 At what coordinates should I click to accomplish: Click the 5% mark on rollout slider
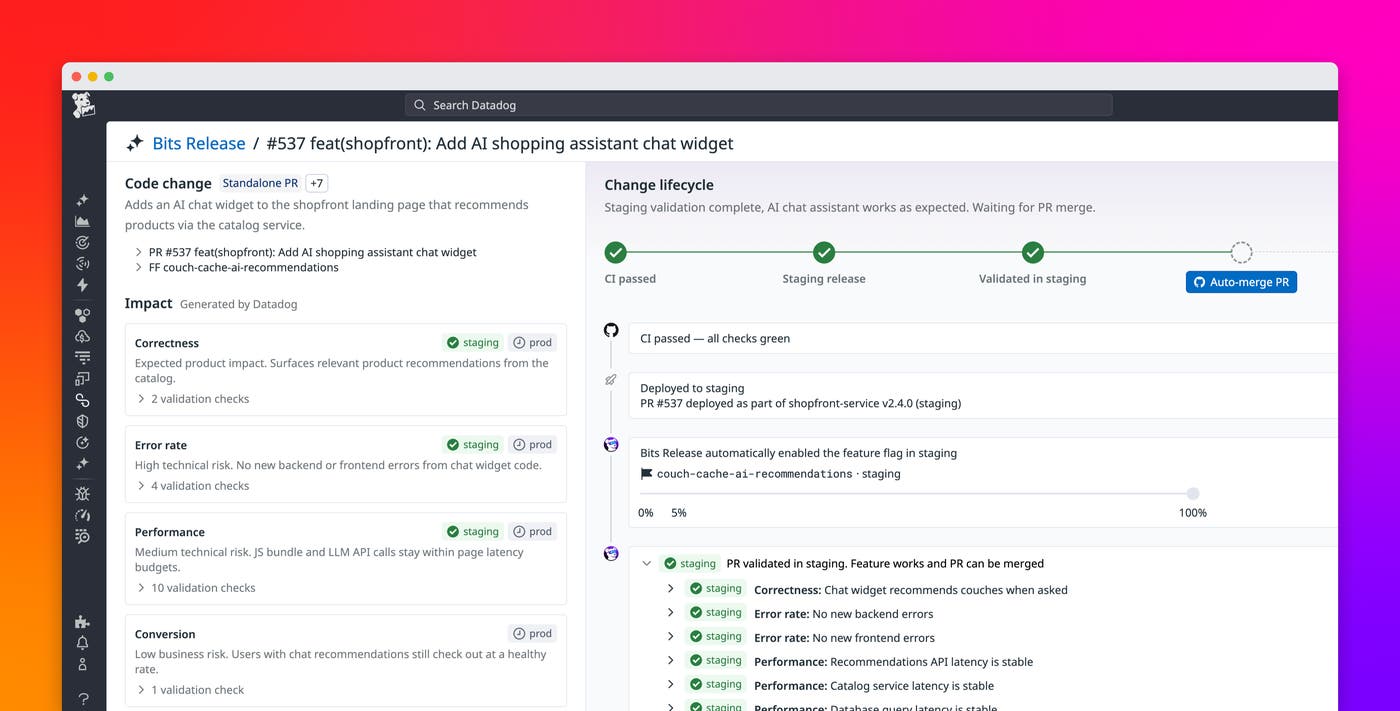[x=679, y=513]
